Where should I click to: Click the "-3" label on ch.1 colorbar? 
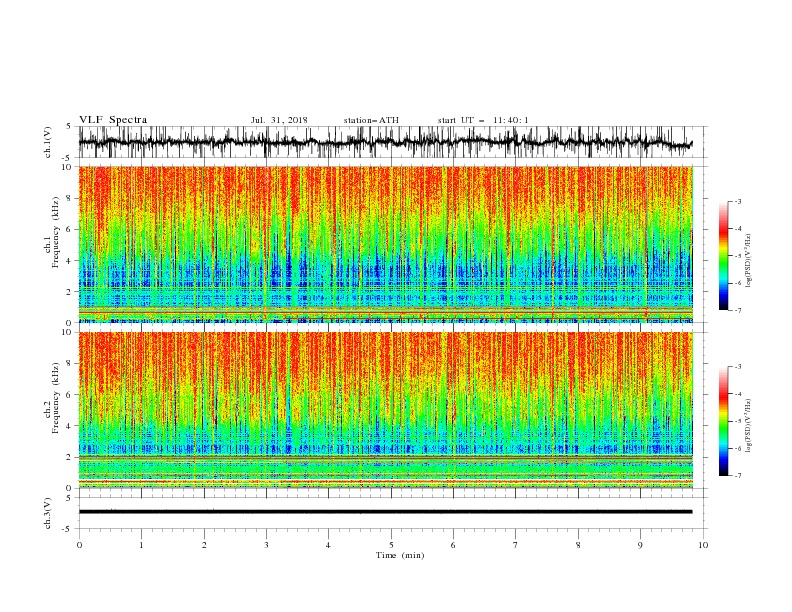click(x=738, y=201)
